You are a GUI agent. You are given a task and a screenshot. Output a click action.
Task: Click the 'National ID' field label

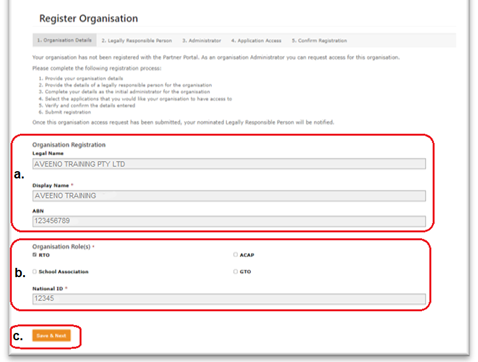click(48, 289)
